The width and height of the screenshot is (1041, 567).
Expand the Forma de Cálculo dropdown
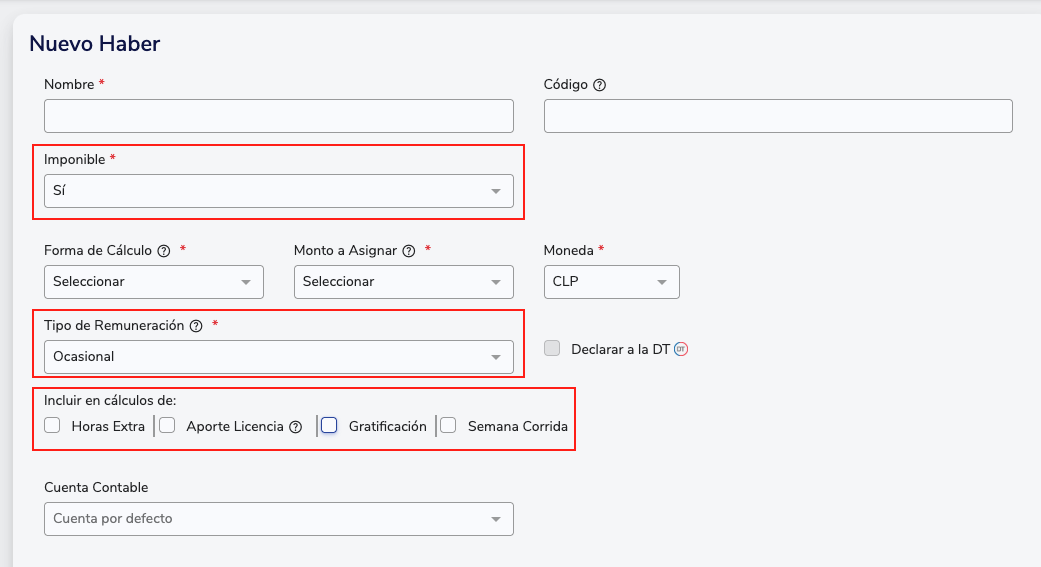(153, 282)
